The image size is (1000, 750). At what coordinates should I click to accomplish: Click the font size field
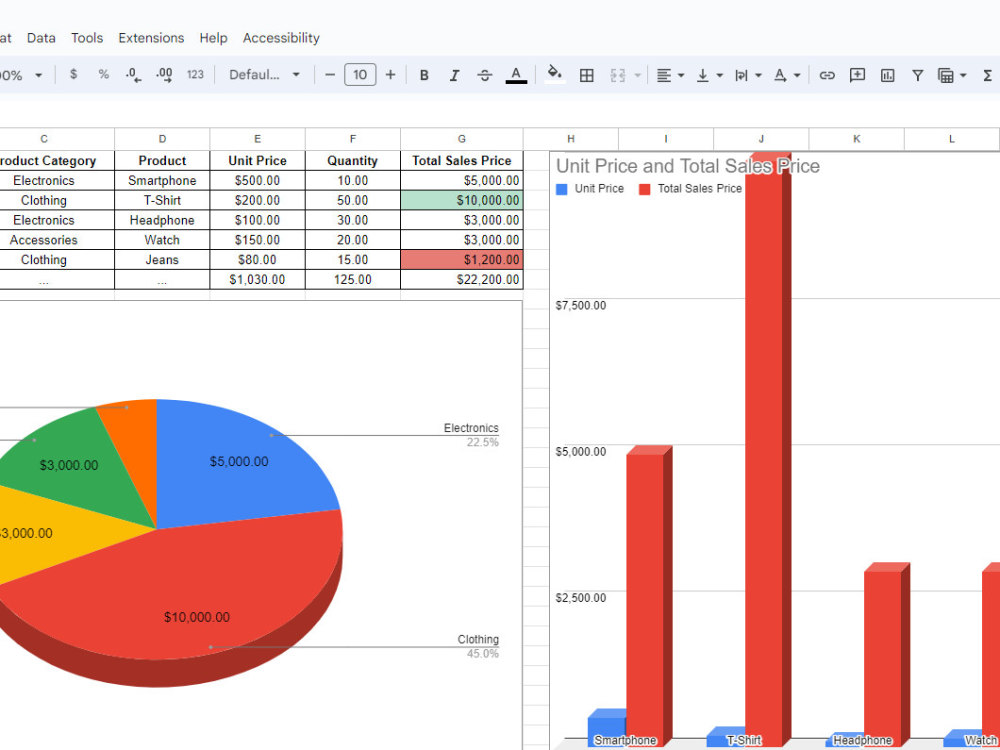pyautogui.click(x=360, y=75)
